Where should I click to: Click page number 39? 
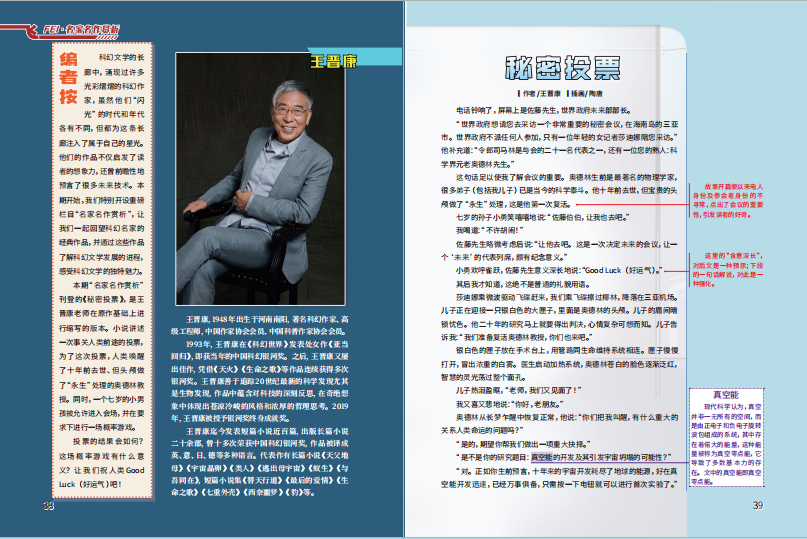[758, 506]
